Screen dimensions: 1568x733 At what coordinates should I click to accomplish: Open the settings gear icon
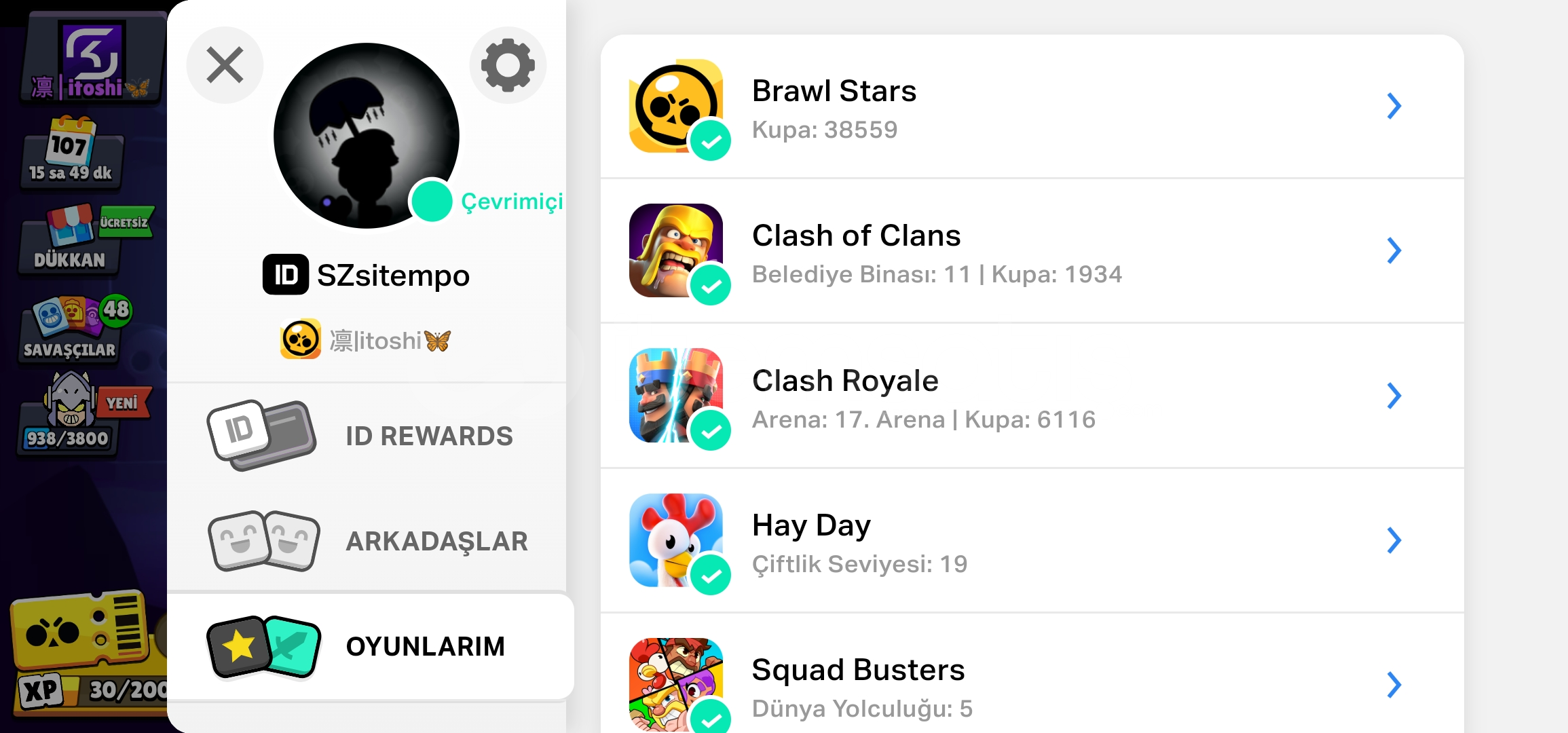[x=508, y=65]
